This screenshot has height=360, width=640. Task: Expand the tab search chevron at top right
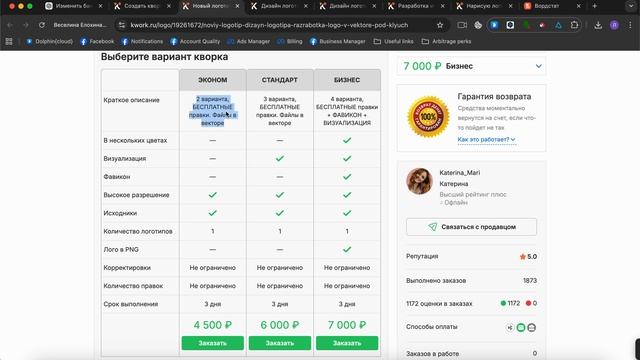pyautogui.click(x=631, y=6)
